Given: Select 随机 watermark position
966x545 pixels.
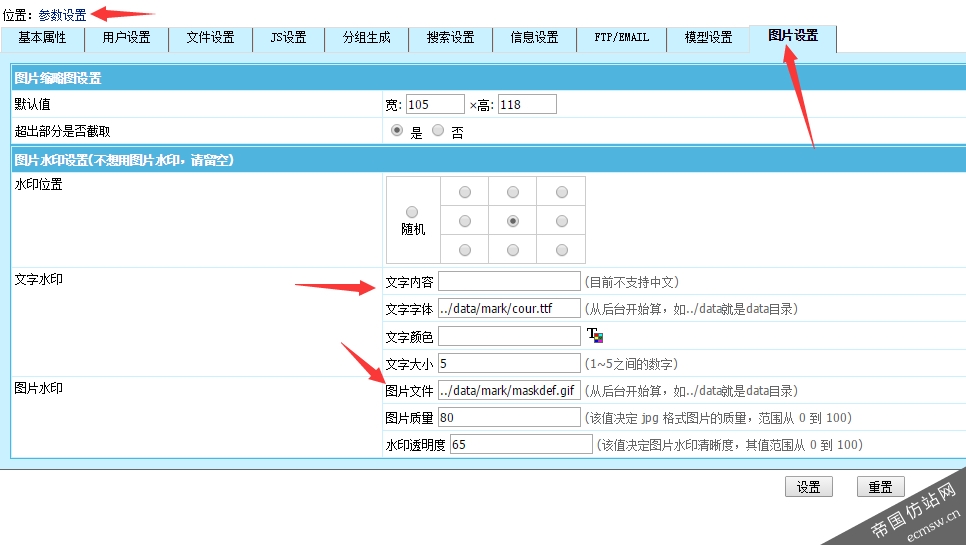Looking at the screenshot, I should (x=412, y=212).
